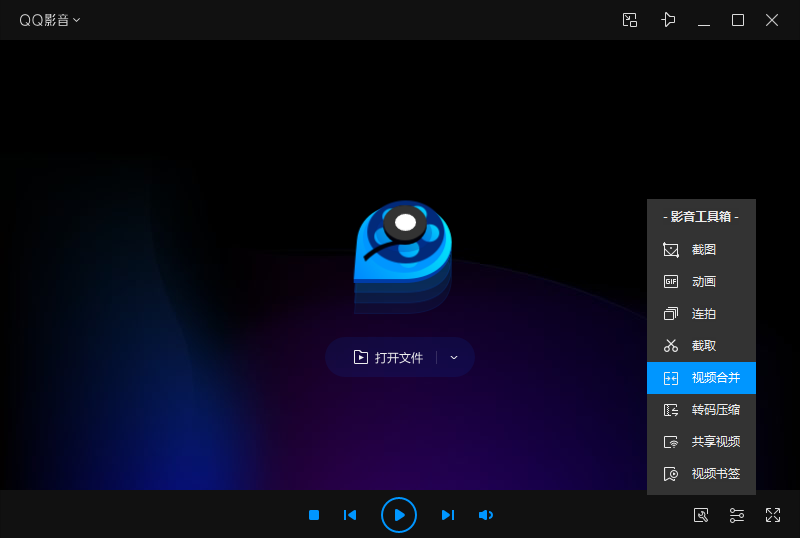Open the QQ影音 main menu dropdown
The image size is (800, 538).
(49, 20)
